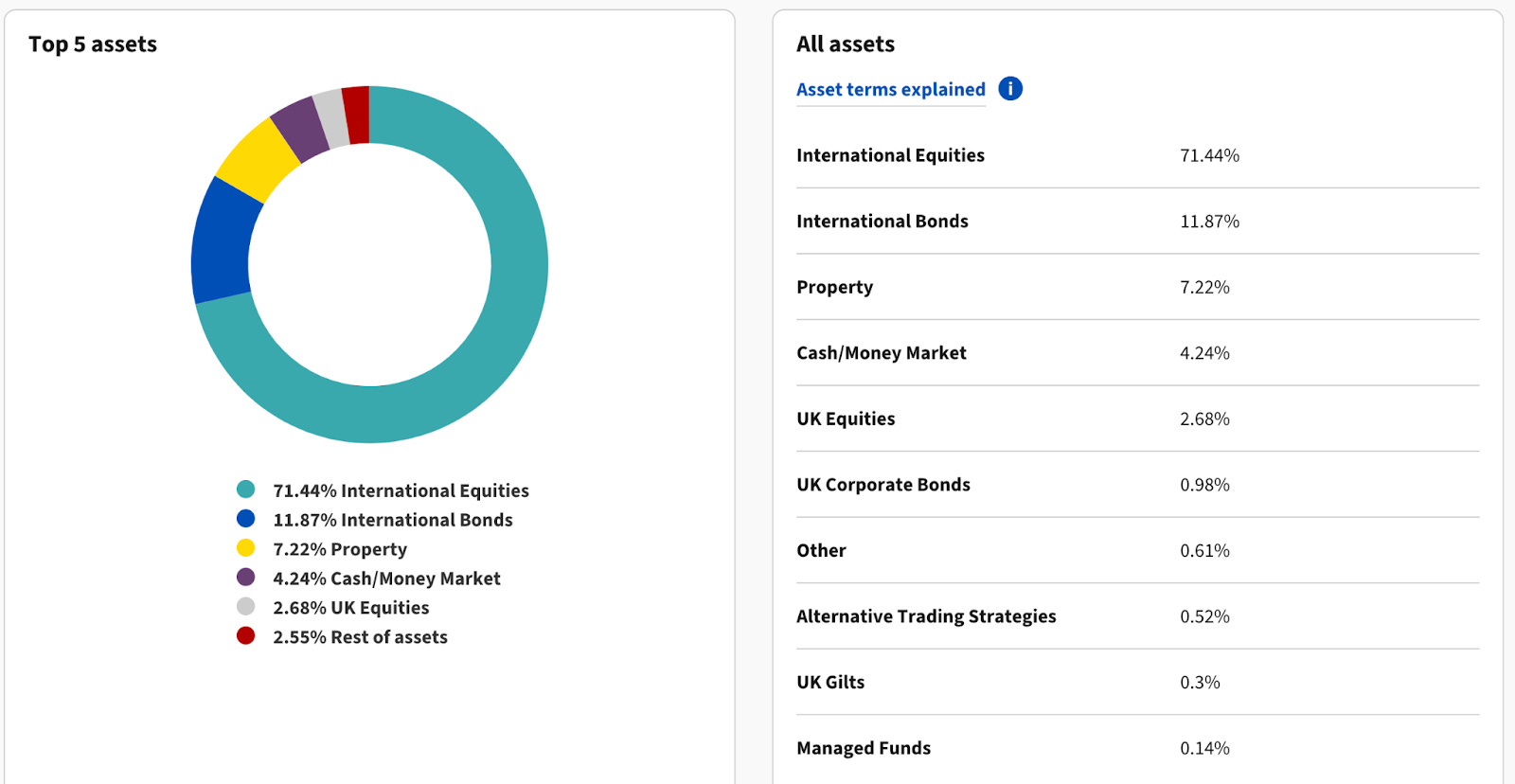This screenshot has height=784, width=1515.
Task: Click the International Equities table row
Action: (1137, 155)
